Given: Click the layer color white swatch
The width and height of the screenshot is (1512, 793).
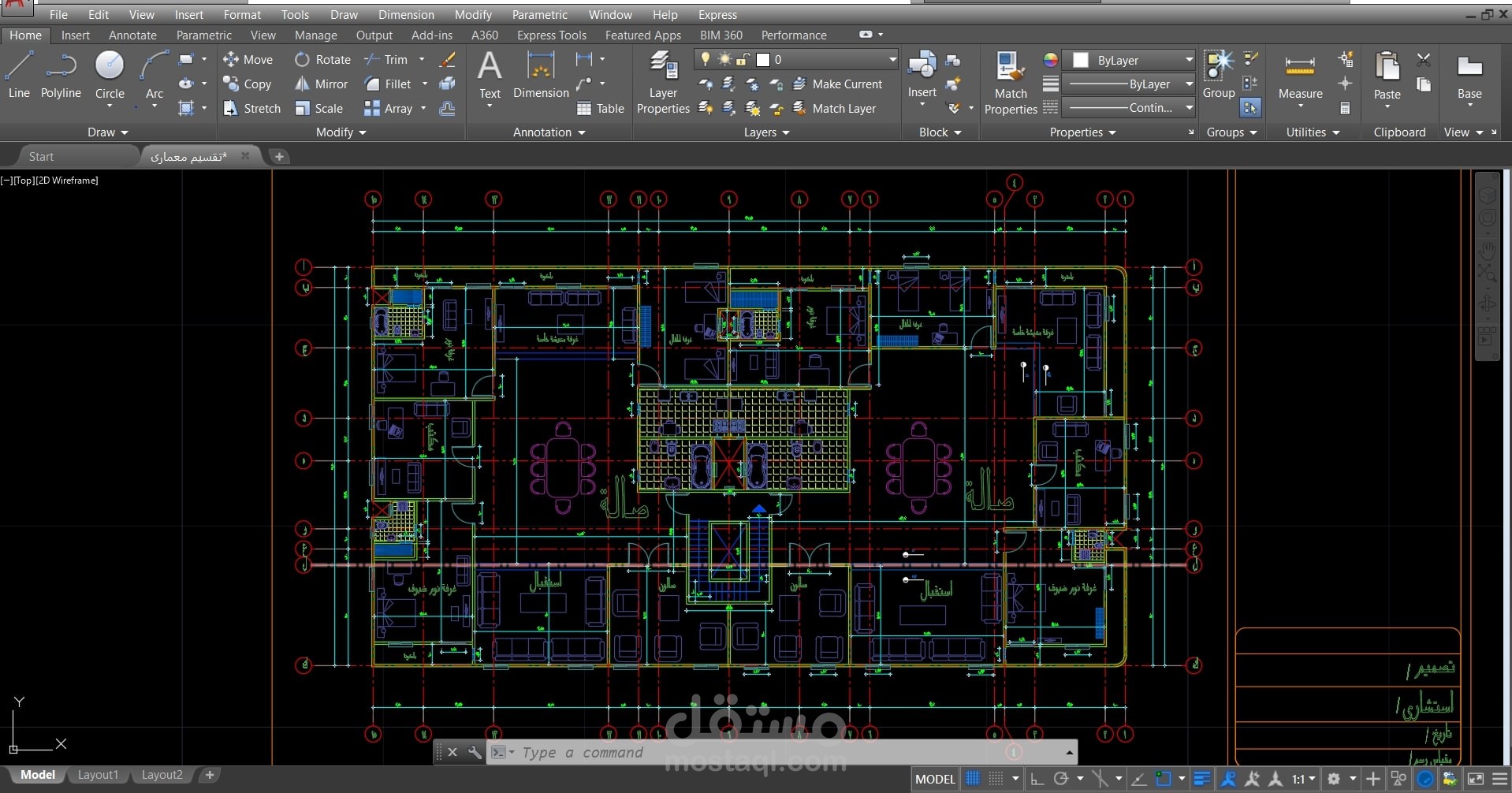Looking at the screenshot, I should 762,59.
